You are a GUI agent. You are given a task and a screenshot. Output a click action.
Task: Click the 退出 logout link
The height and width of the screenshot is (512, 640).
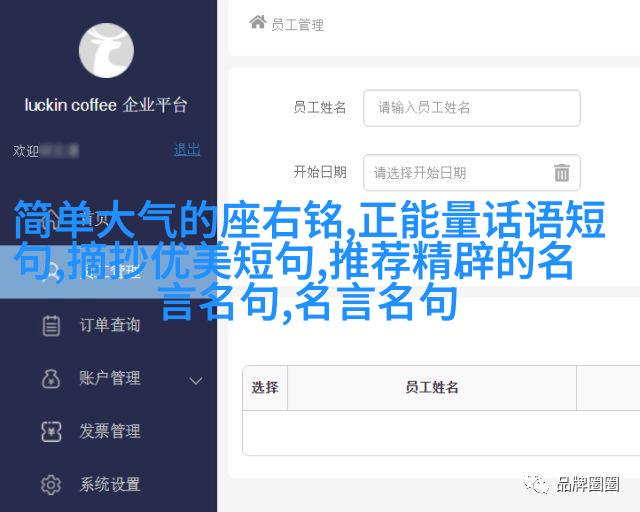(x=187, y=150)
